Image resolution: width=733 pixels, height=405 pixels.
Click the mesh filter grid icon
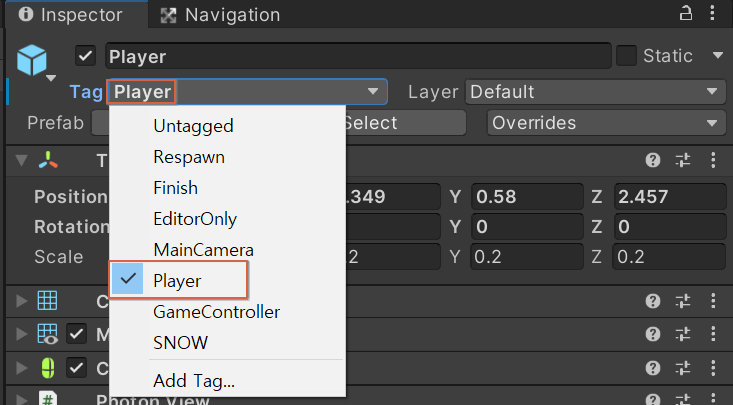[x=48, y=300]
